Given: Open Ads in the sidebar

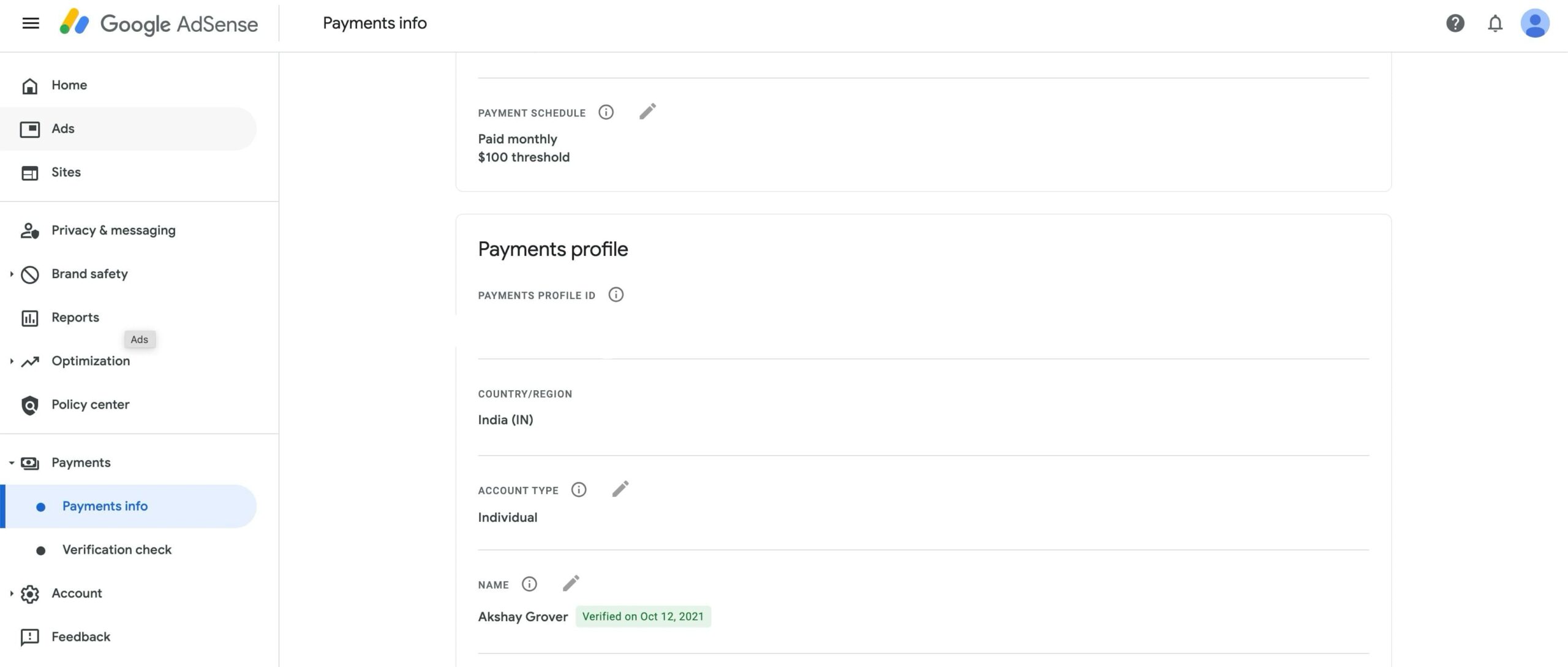Looking at the screenshot, I should click(63, 129).
